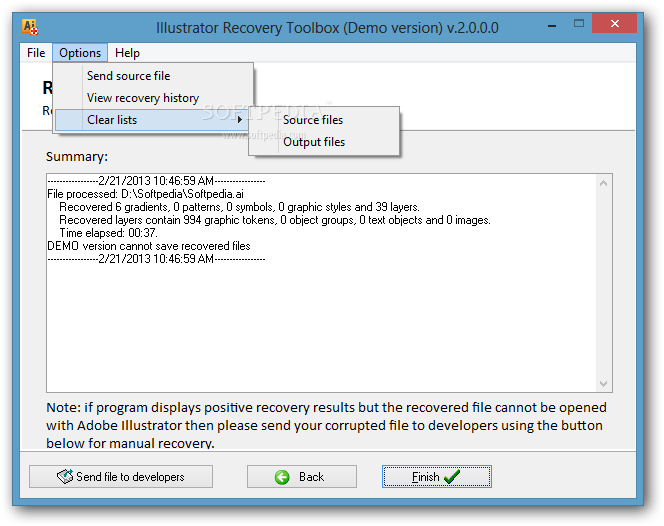Minimize the Illustrator Recovery Toolbox window

[x=552, y=25]
